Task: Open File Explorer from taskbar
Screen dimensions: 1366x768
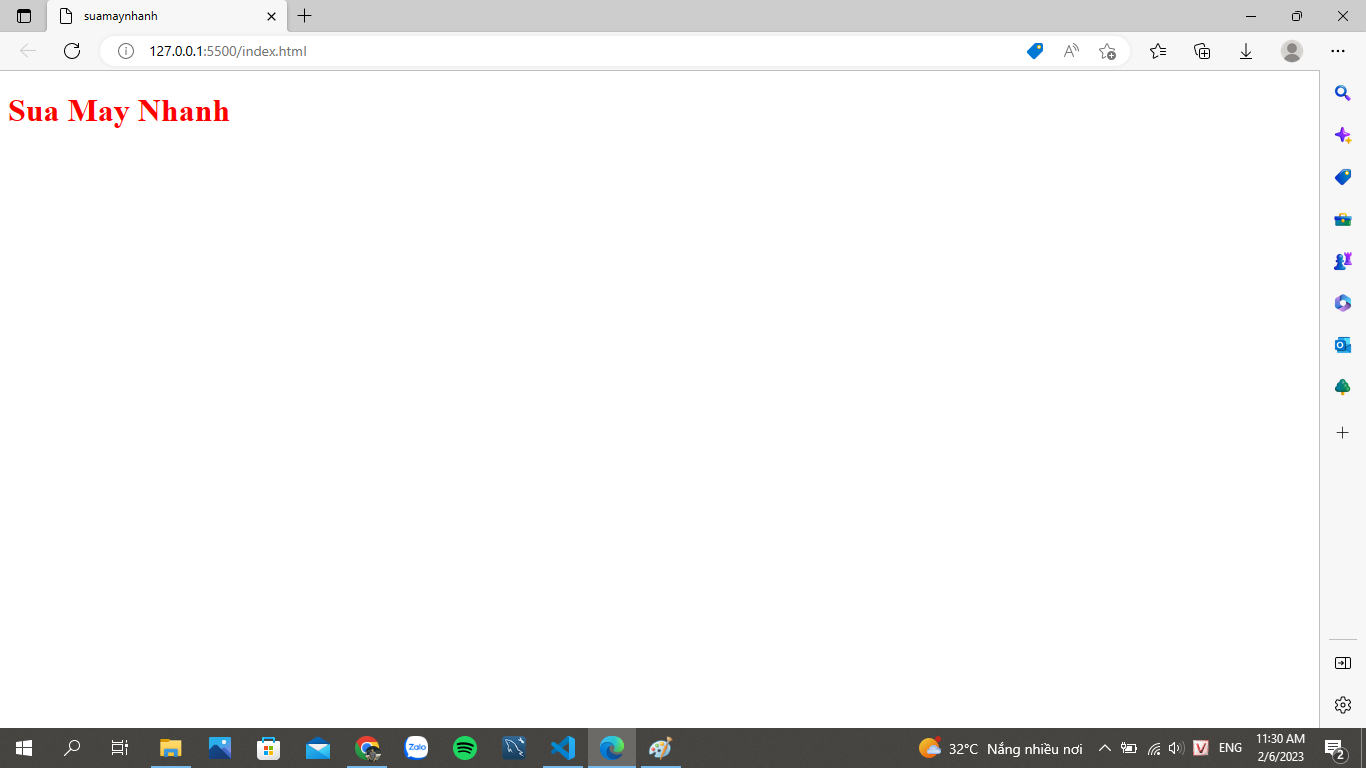Action: [171, 748]
